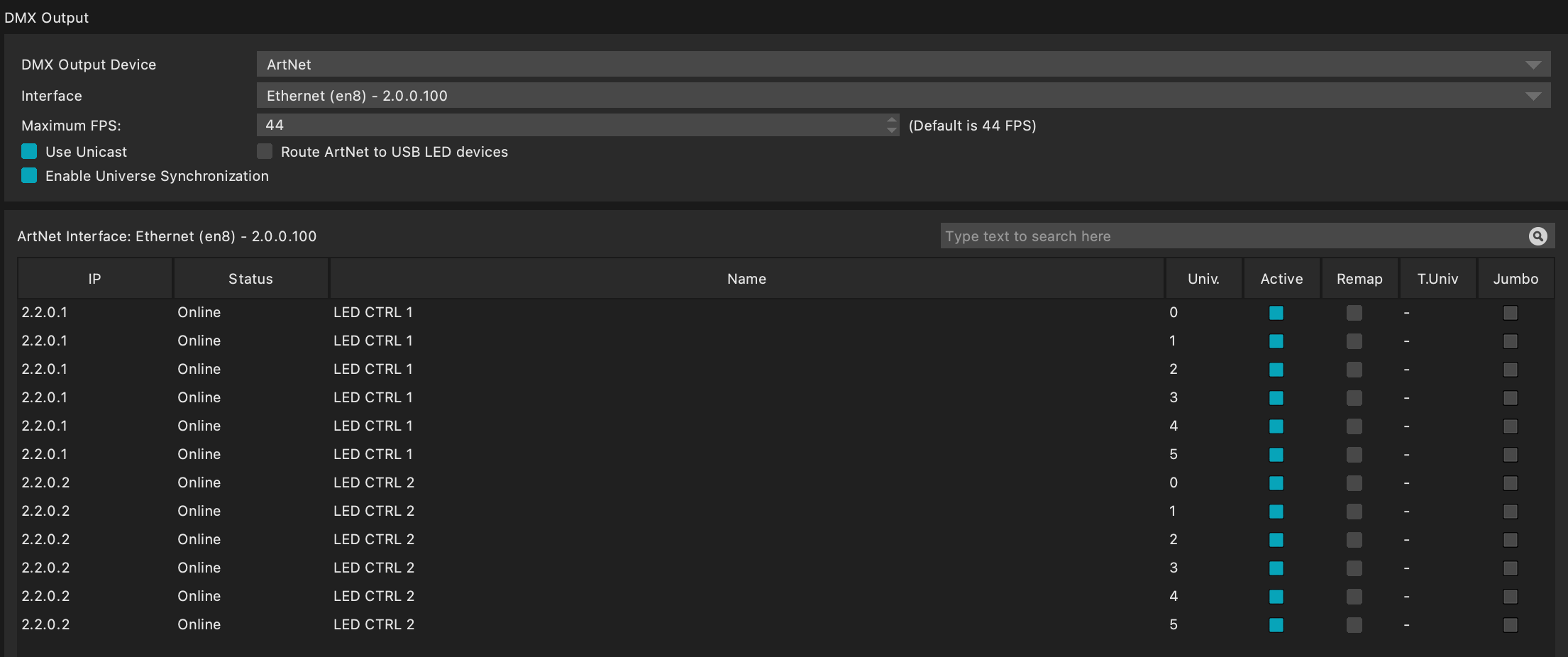
Task: Toggle the Use Unicast checkbox
Action: point(29,151)
